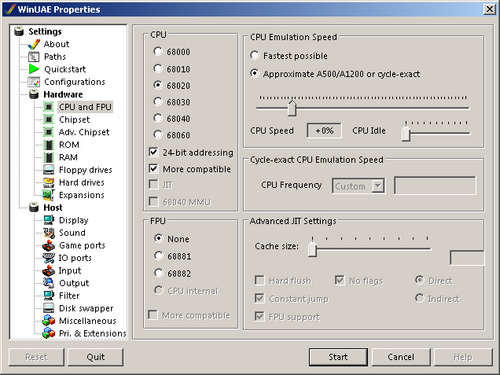Click the Host folder icon
The image size is (500, 375).
(34, 207)
